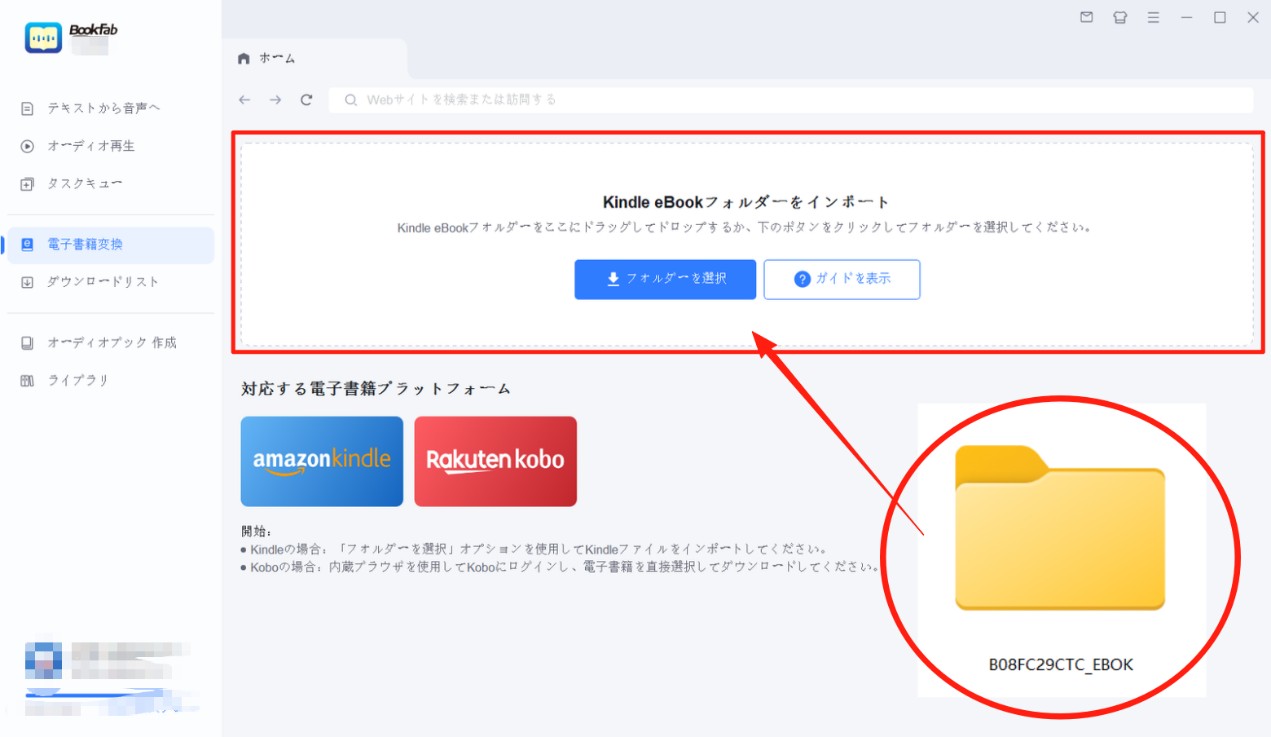Screen dimensions: 1271x737
Task: Click the shirt skin icon in title bar
Action: 1120,18
